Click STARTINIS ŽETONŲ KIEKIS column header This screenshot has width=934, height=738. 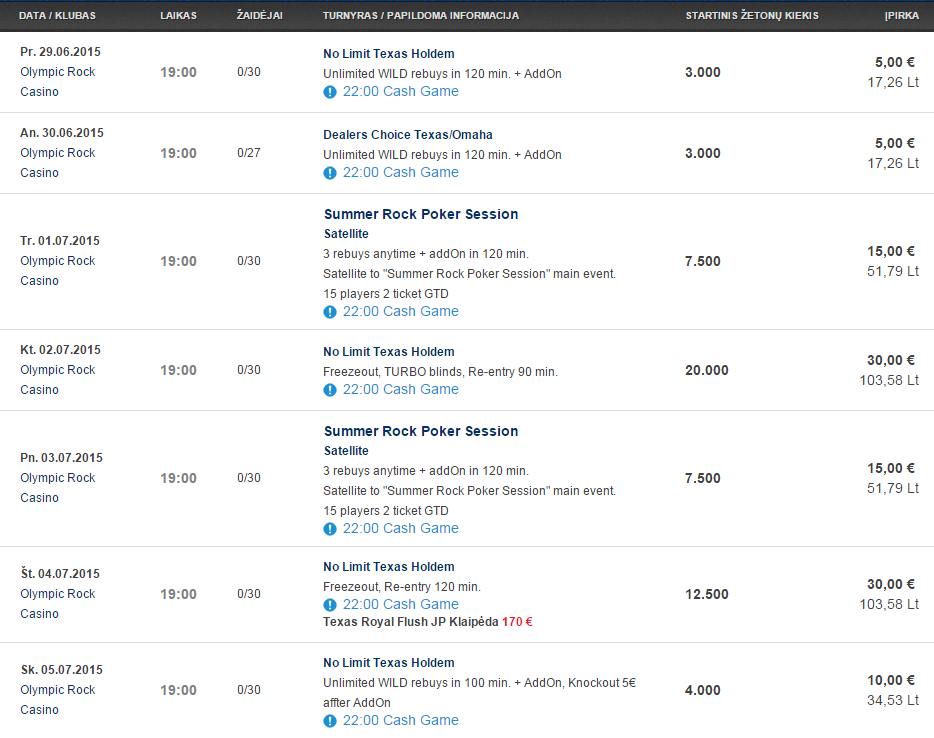(752, 15)
